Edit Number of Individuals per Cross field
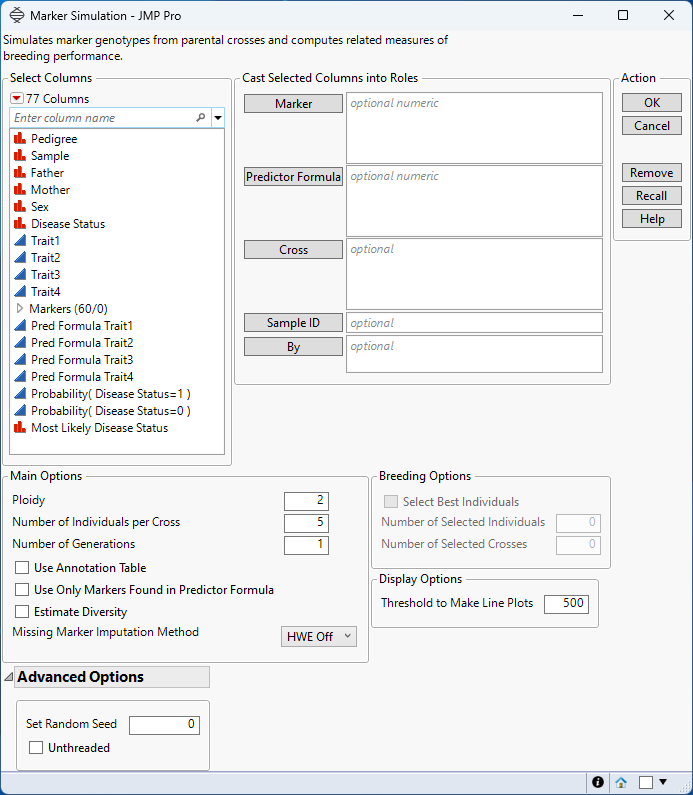The image size is (693, 795). click(306, 523)
